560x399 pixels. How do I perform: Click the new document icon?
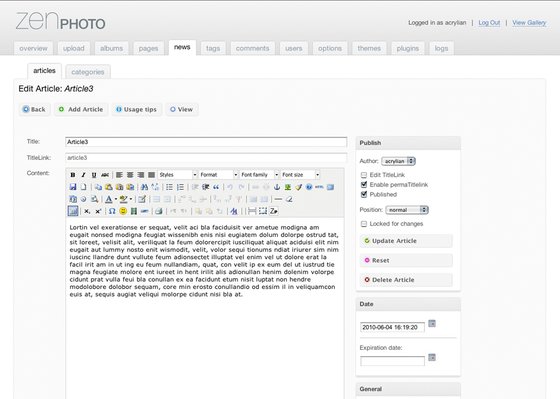click(x=83, y=187)
